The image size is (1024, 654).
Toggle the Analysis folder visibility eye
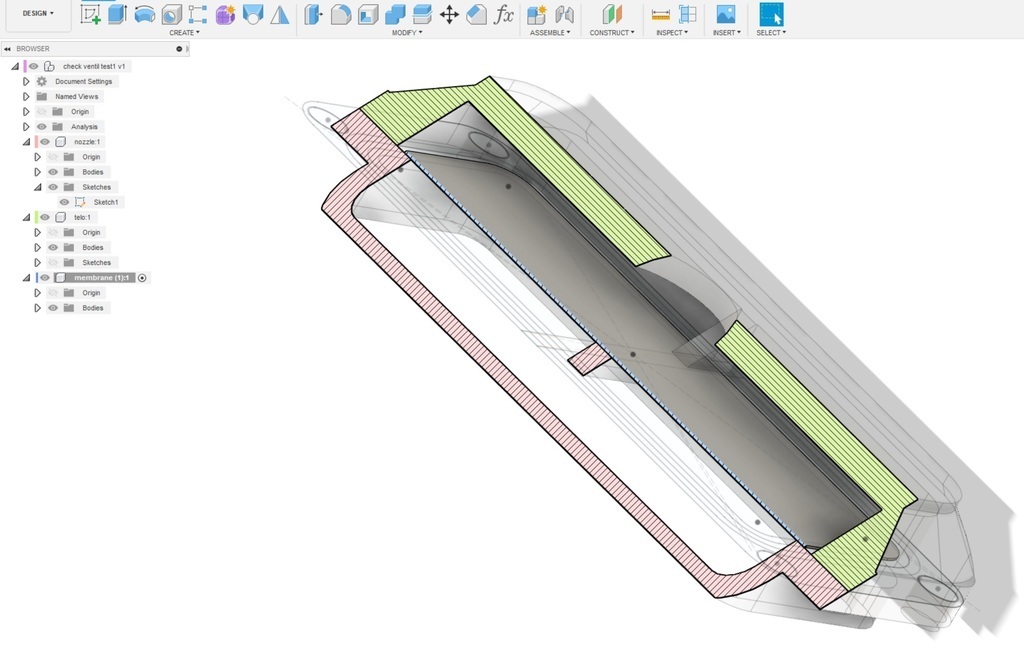point(40,126)
